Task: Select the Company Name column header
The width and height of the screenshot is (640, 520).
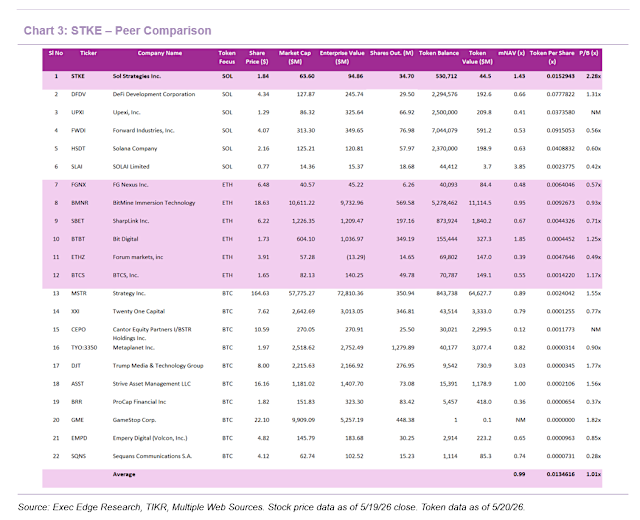Action: (x=160, y=53)
